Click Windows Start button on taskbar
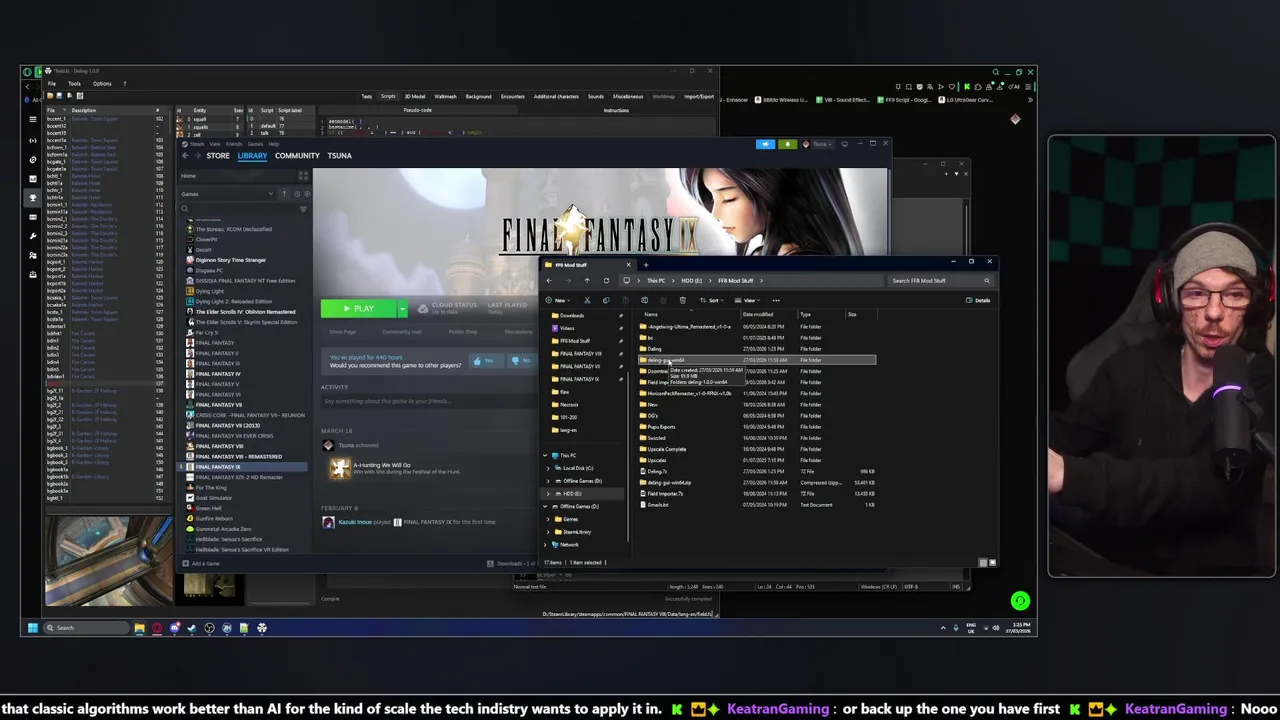Image resolution: width=1280 pixels, height=720 pixels. [x=32, y=628]
